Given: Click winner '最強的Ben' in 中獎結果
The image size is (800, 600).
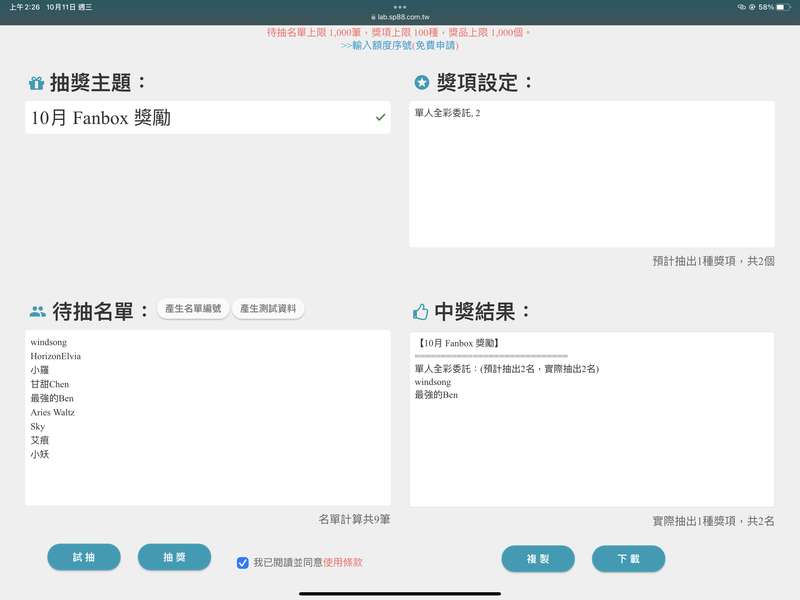Looking at the screenshot, I should (x=436, y=394).
